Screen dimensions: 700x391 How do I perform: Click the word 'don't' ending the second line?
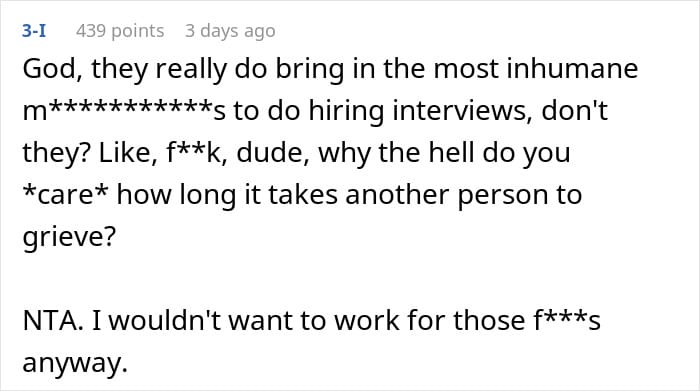pos(575,111)
